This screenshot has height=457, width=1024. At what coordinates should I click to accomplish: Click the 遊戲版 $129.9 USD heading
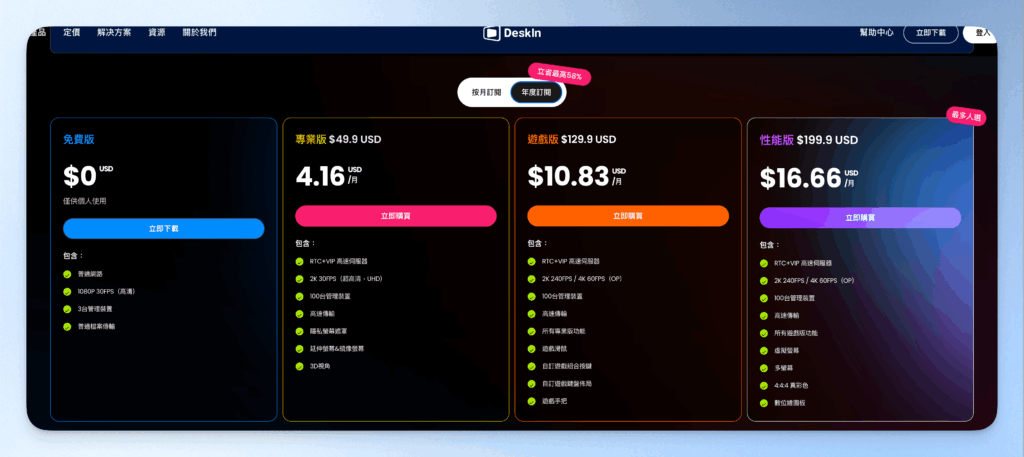pyautogui.click(x=571, y=140)
